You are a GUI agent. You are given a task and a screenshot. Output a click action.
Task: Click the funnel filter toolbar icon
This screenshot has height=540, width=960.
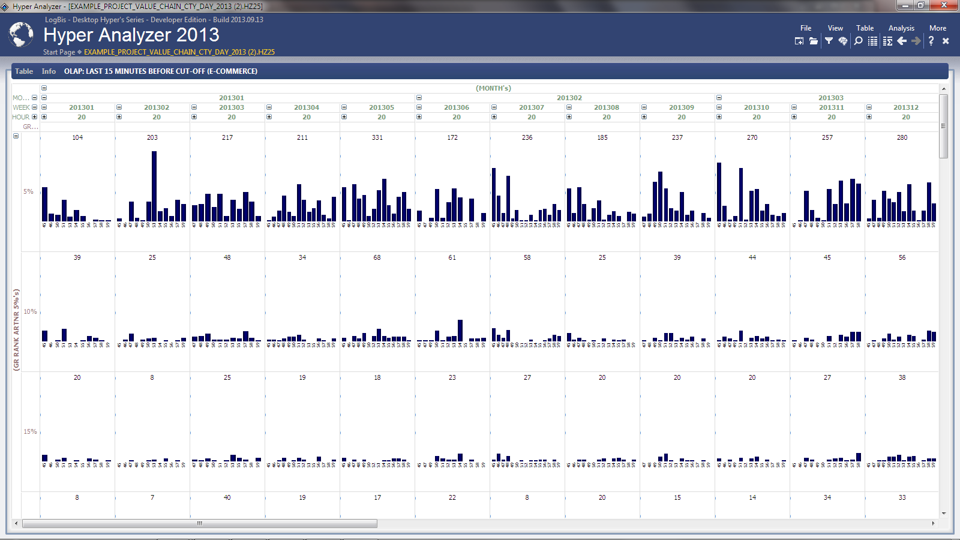point(828,41)
